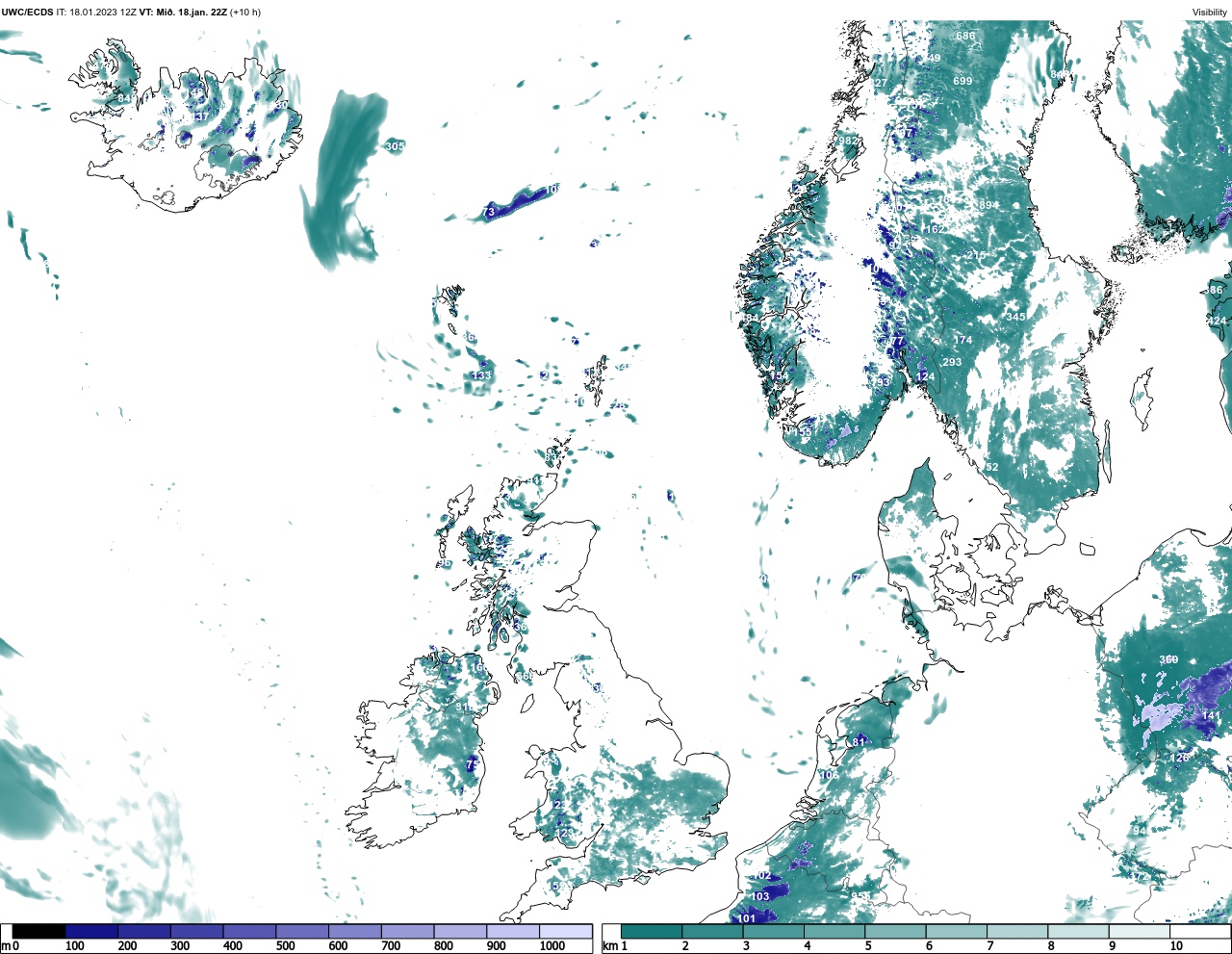Select the '345' value in Sweden
The image size is (1232, 954).
1015,317
